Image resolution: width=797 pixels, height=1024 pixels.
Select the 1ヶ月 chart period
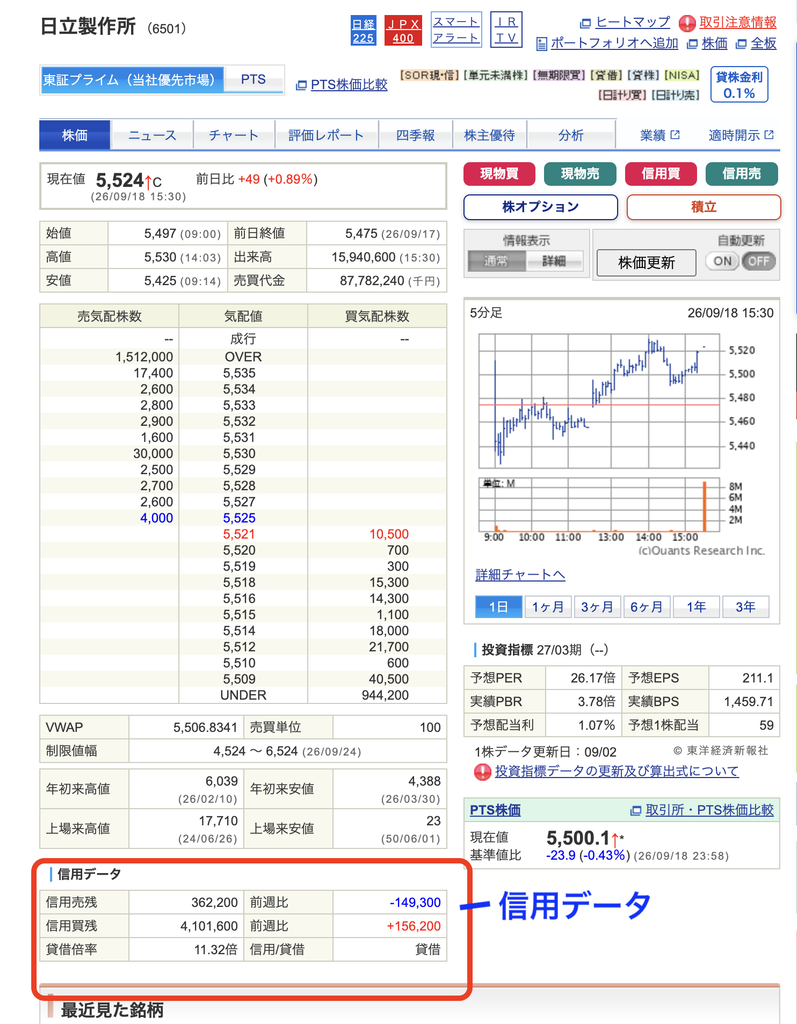tap(548, 607)
